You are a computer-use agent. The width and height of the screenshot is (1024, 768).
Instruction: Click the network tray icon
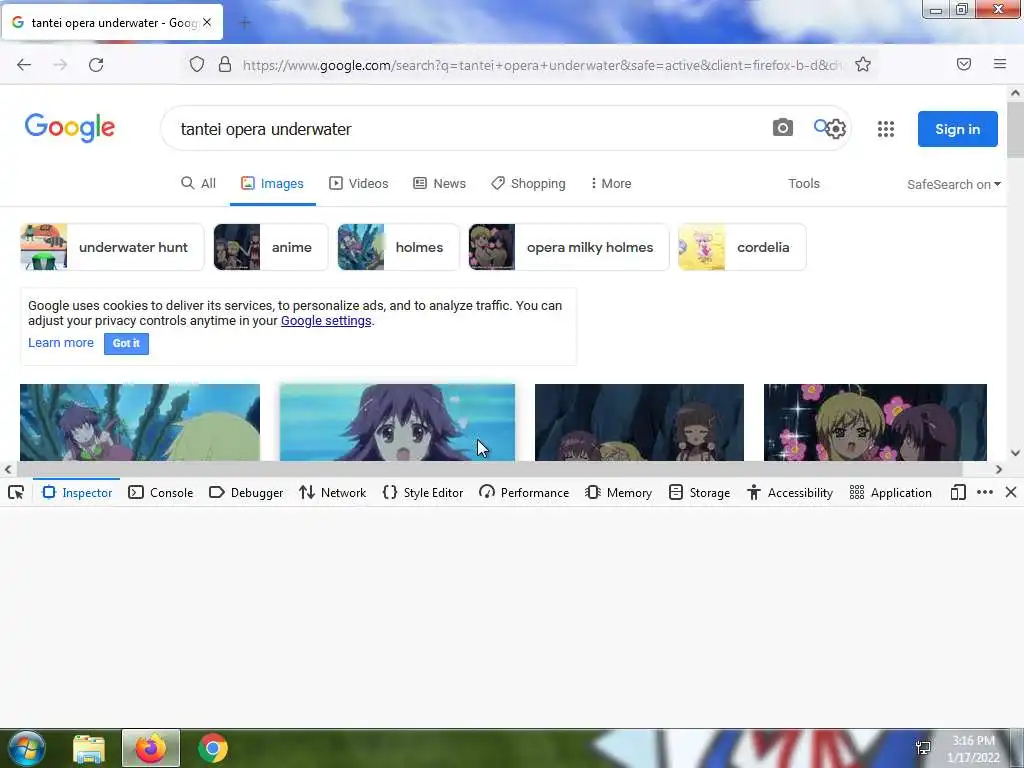pos(923,748)
